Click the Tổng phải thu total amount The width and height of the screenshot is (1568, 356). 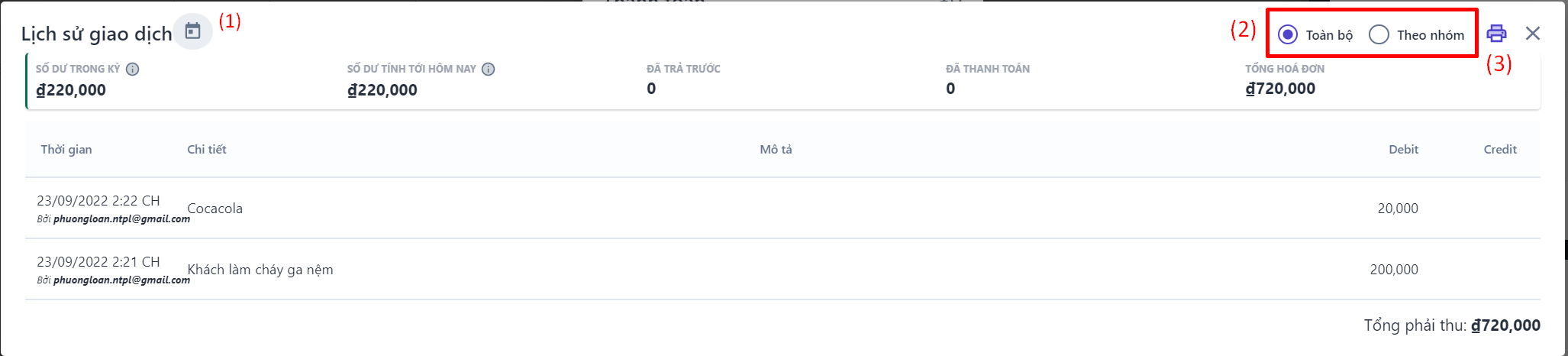[1505, 325]
